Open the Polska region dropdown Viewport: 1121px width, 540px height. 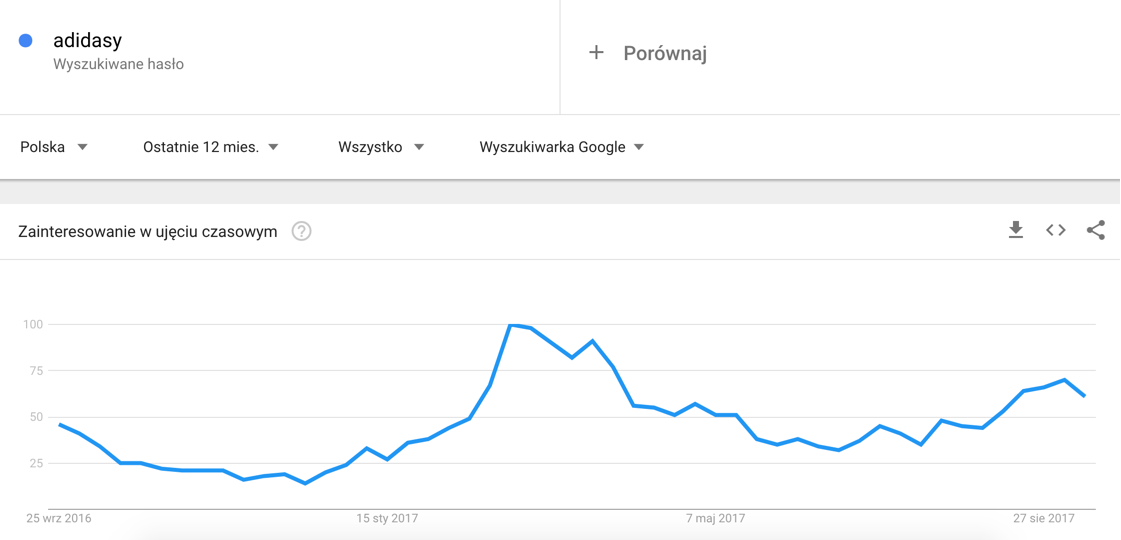click(54, 147)
